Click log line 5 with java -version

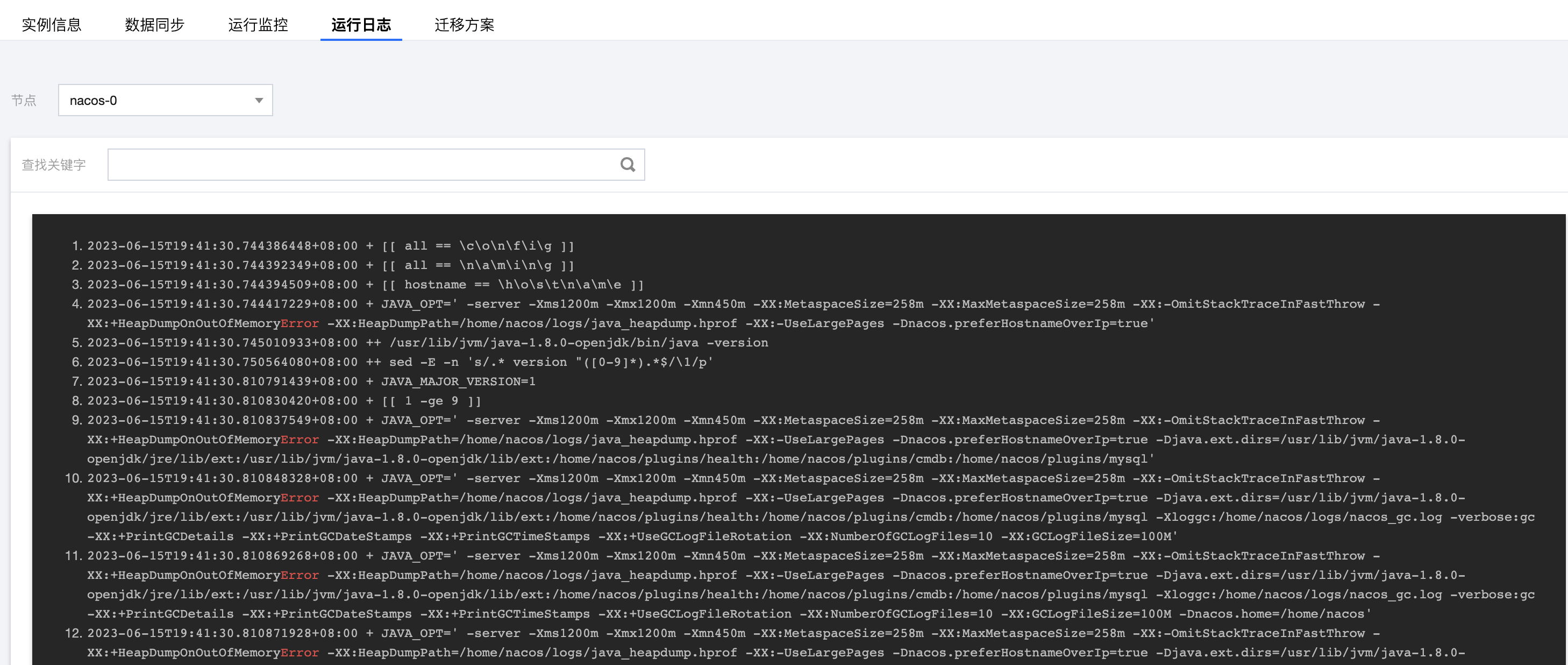tap(428, 343)
